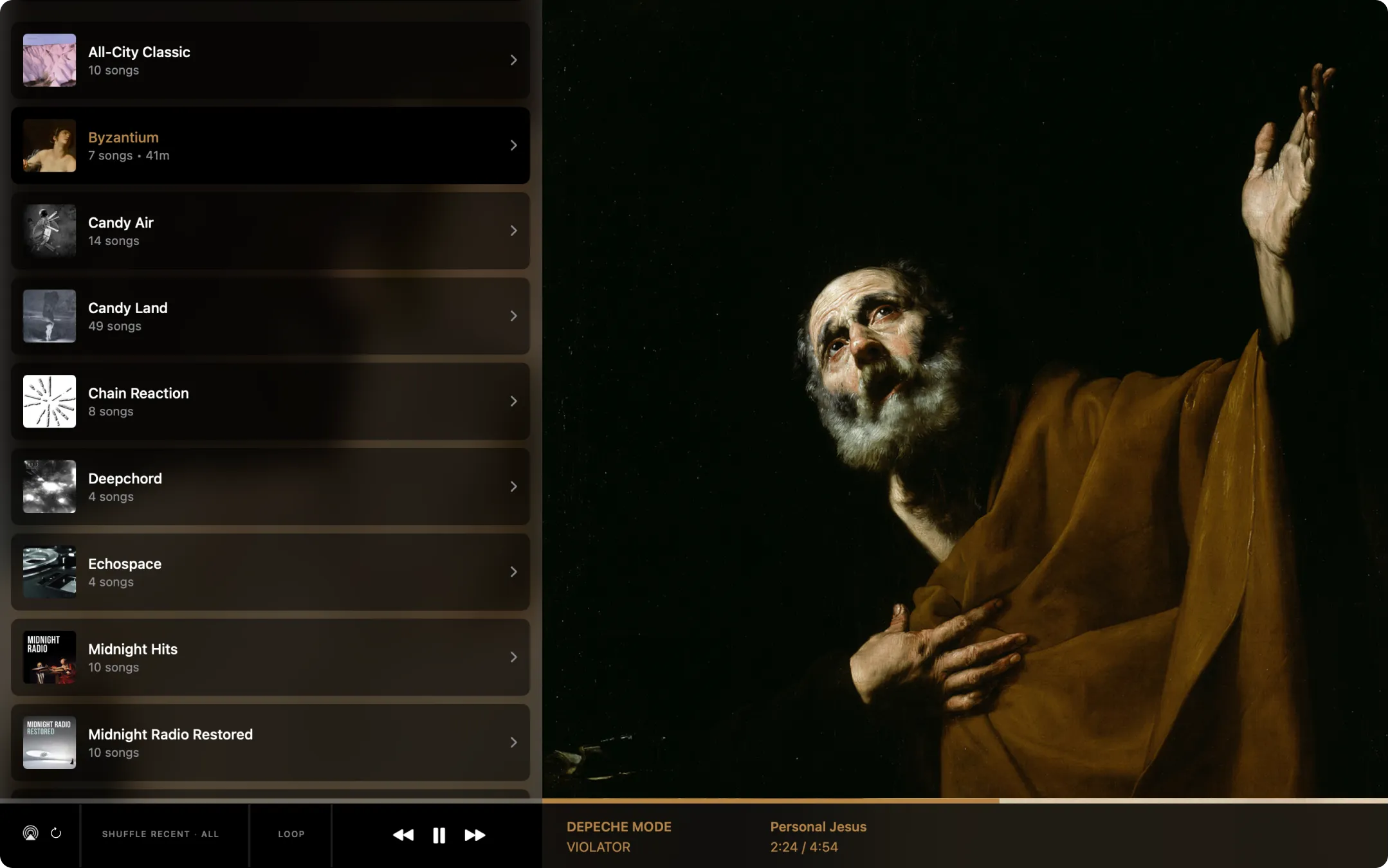Select the 'Midnight Radio Restored' playlist title
The width and height of the screenshot is (1390, 868).
[170, 734]
